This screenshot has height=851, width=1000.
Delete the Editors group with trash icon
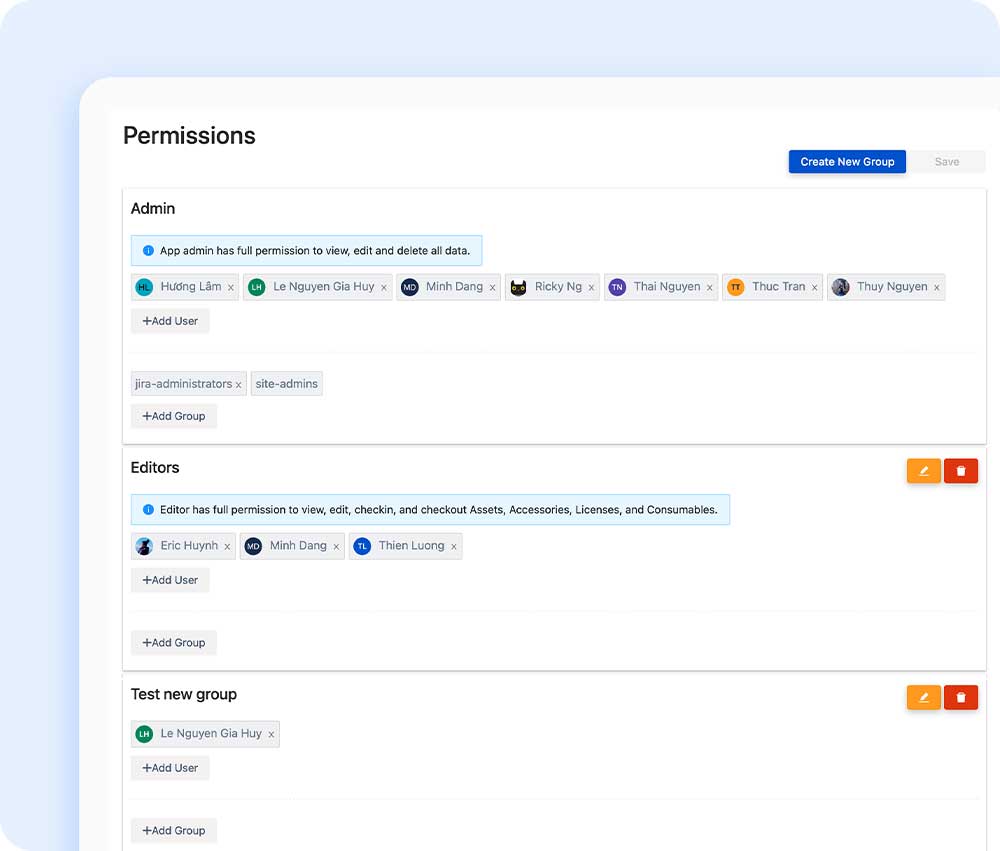pyautogui.click(x=960, y=471)
